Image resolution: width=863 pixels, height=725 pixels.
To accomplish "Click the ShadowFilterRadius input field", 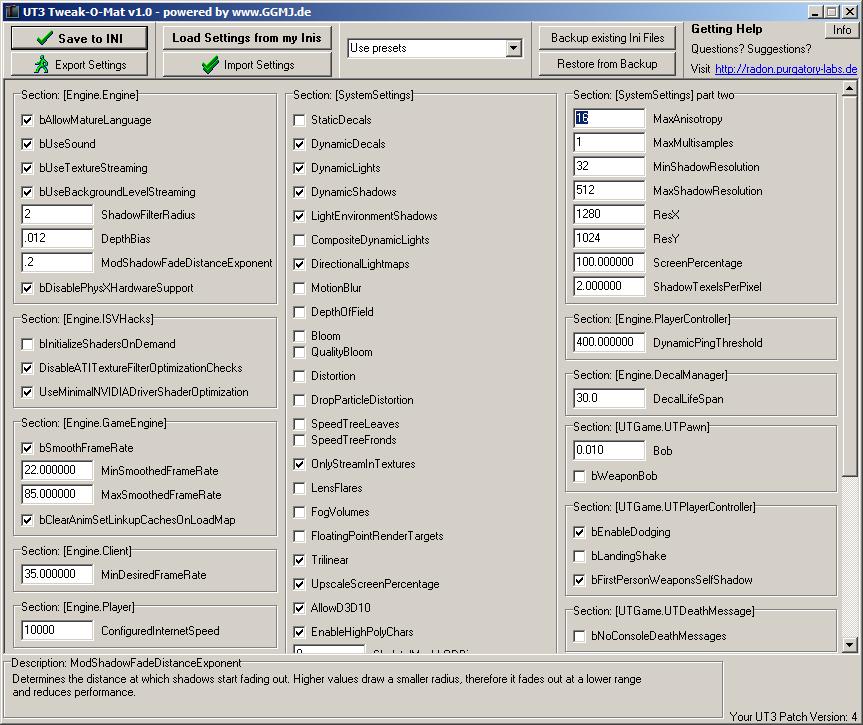I will pyautogui.click(x=57, y=215).
